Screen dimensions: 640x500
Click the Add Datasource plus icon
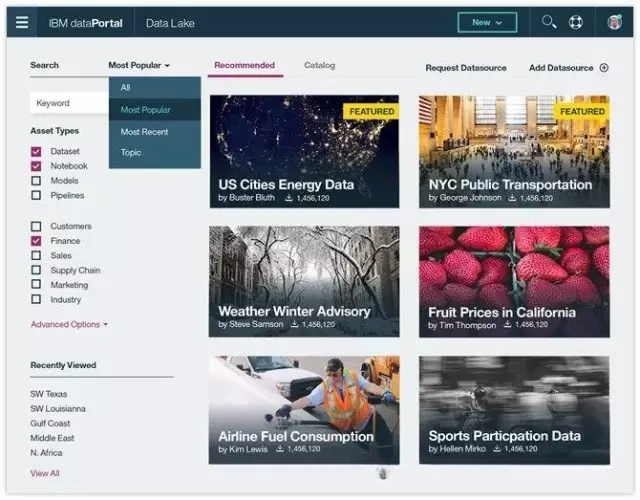point(604,68)
